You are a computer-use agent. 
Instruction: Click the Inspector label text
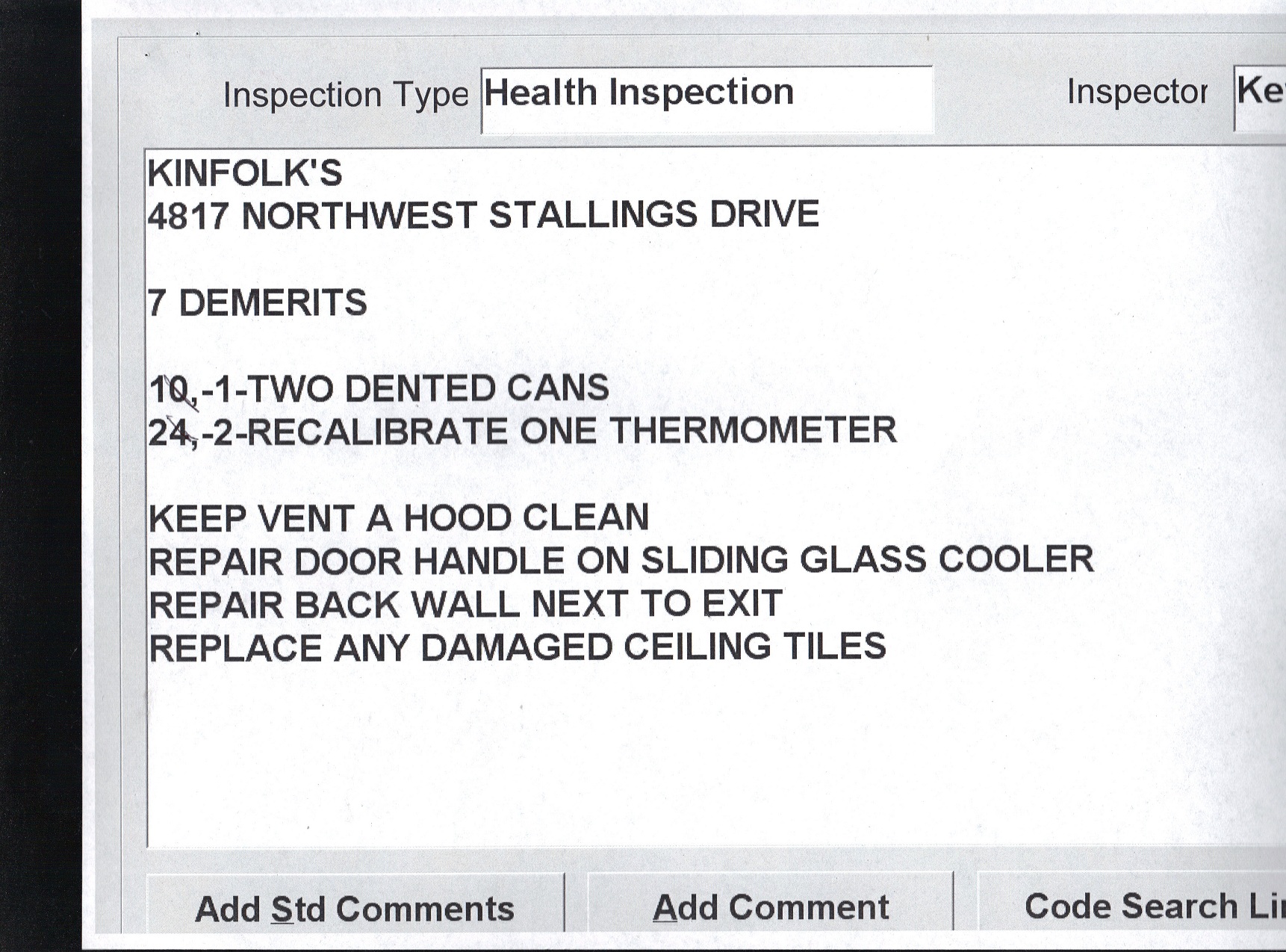tap(1137, 93)
